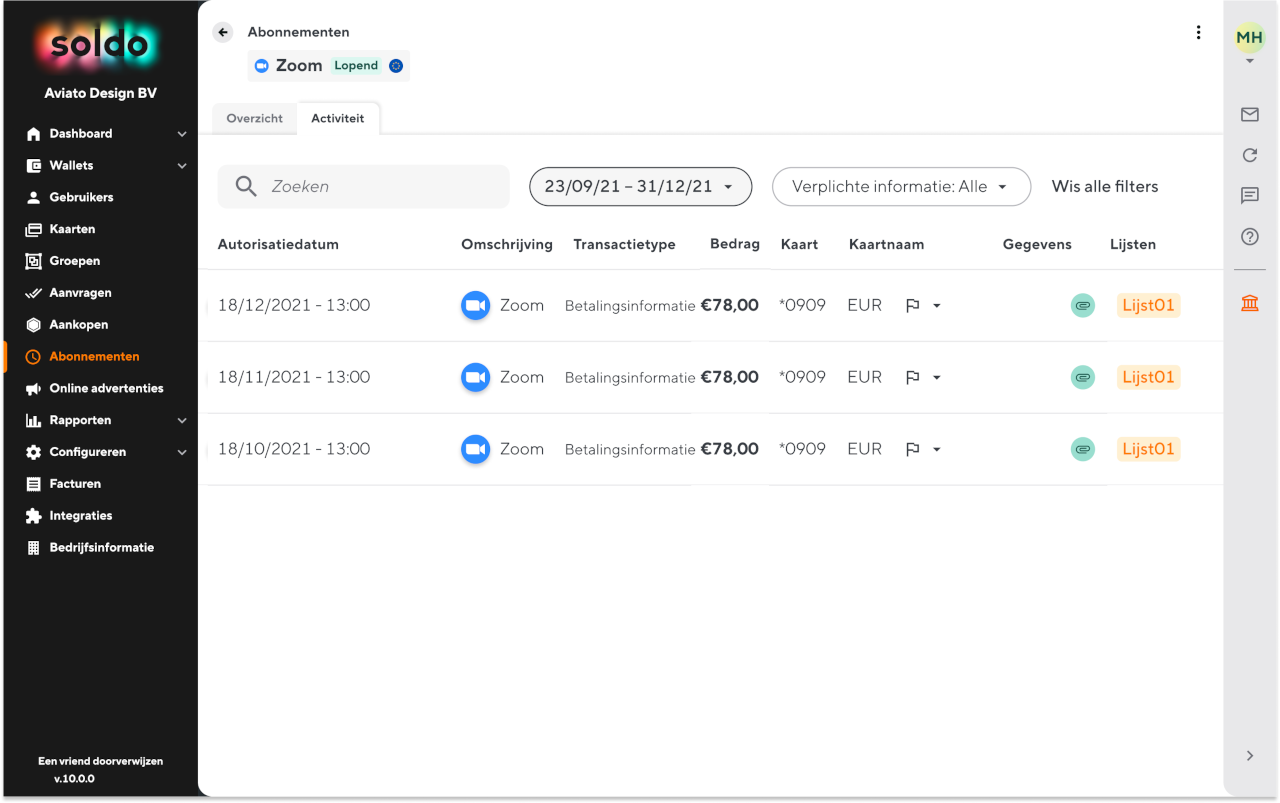Screen dimensions: 1280x803
Task: Go to Gebruikers
Action: pyautogui.click(x=81, y=197)
